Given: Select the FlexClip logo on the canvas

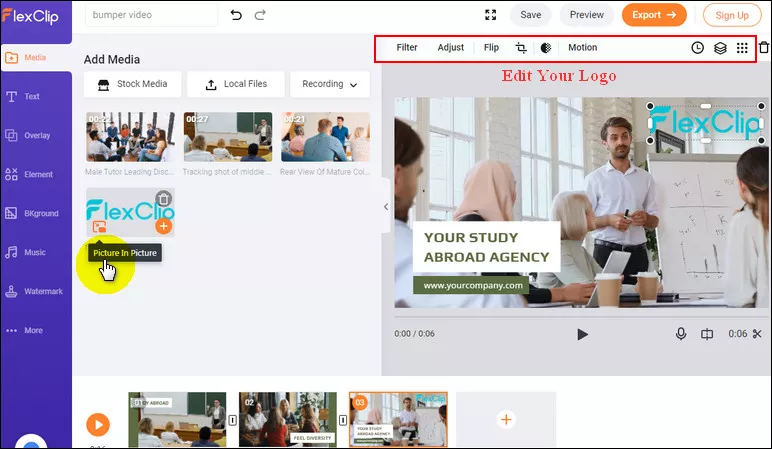Looking at the screenshot, I should click(x=706, y=123).
